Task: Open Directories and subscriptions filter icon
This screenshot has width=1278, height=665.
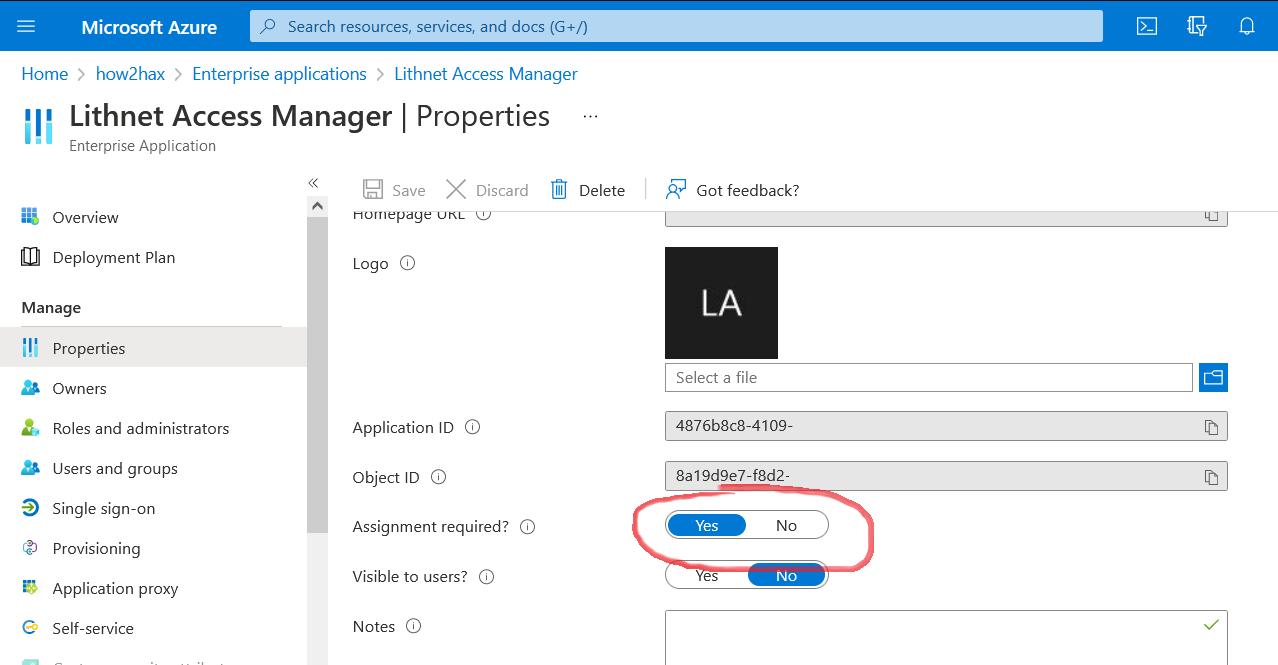Action: (x=1197, y=27)
